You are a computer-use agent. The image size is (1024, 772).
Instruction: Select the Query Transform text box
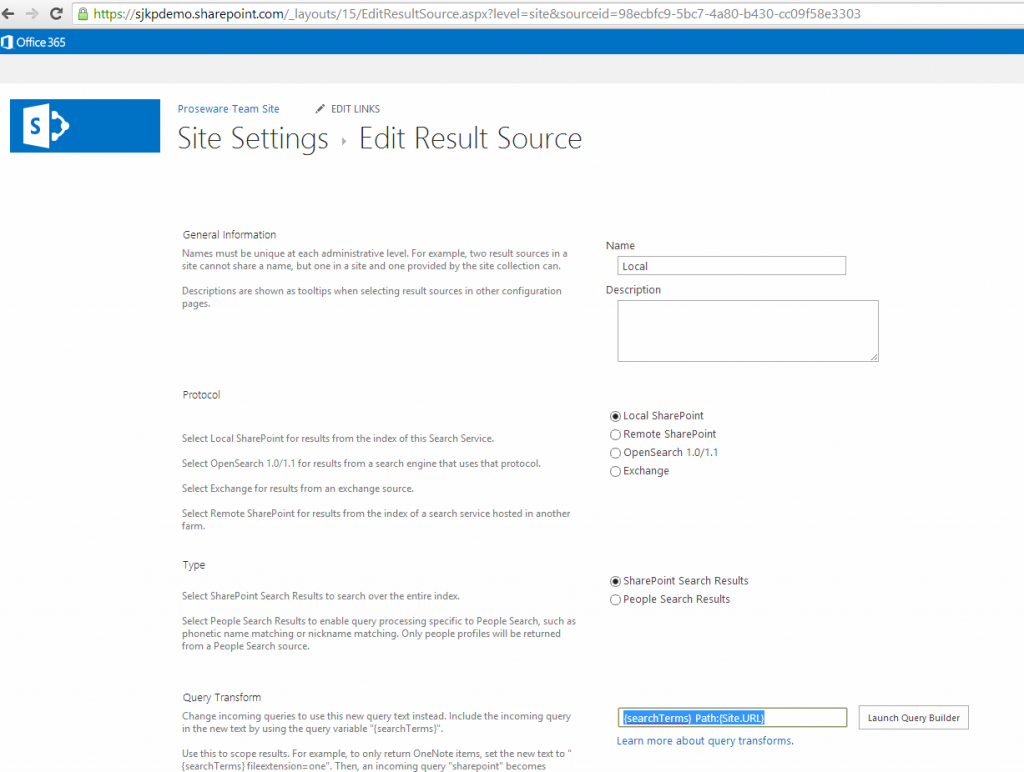732,717
